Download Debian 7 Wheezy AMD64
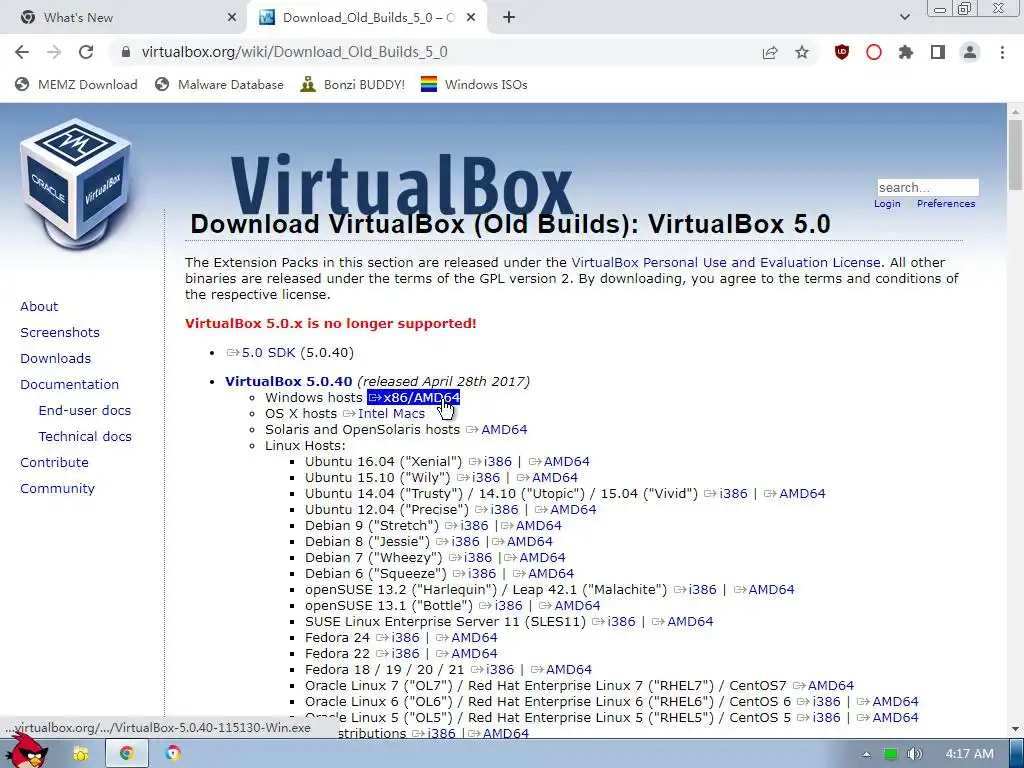 (x=535, y=558)
